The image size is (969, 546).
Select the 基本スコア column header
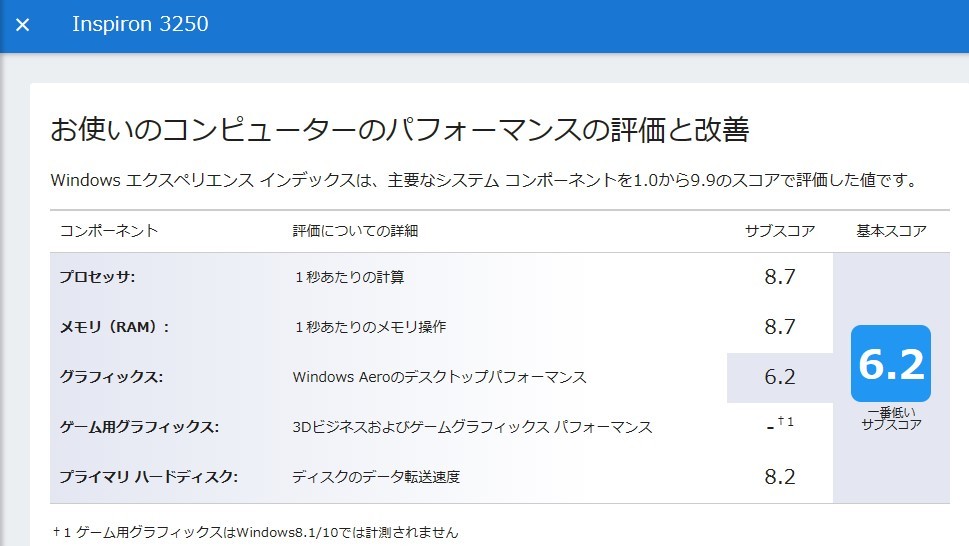[x=891, y=231]
